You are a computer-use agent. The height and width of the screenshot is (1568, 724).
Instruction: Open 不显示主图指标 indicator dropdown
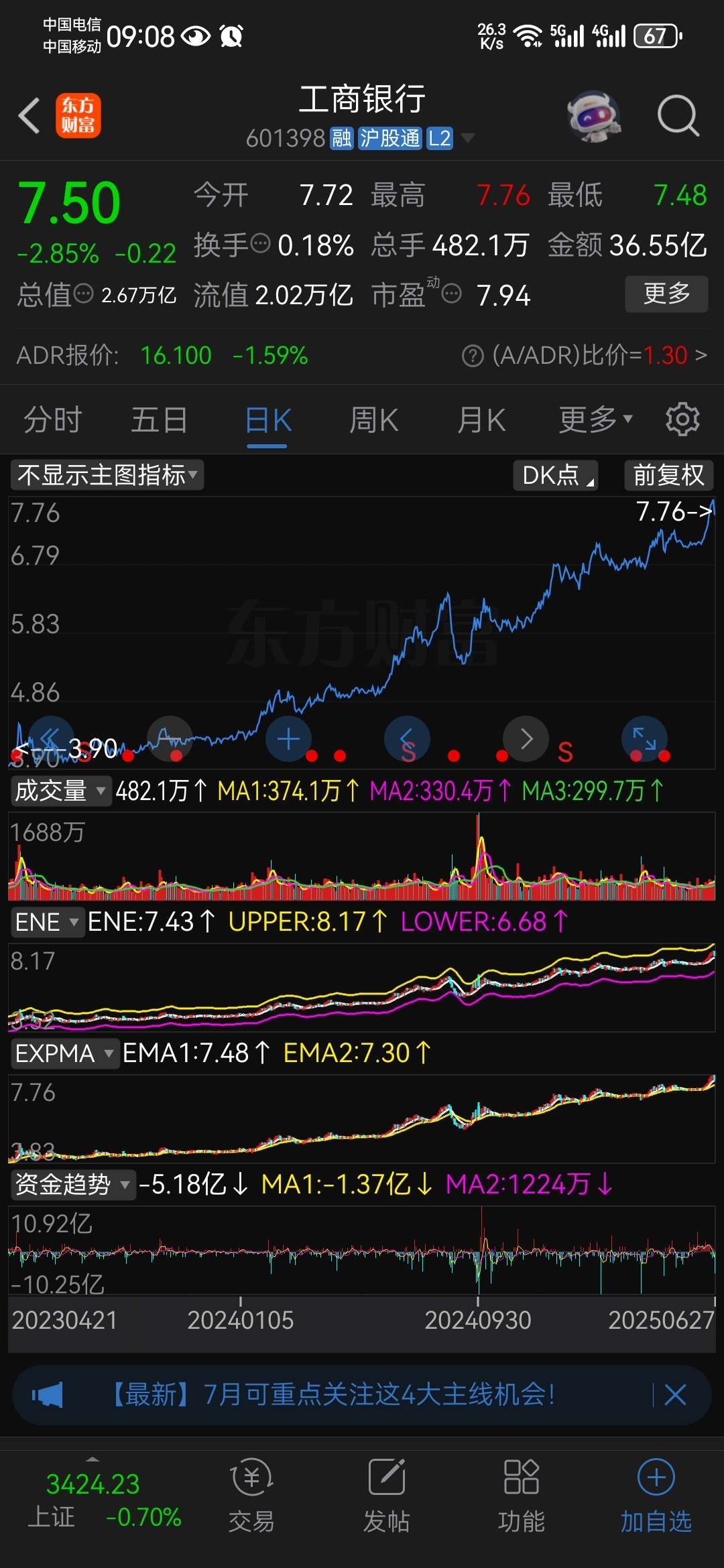(107, 475)
